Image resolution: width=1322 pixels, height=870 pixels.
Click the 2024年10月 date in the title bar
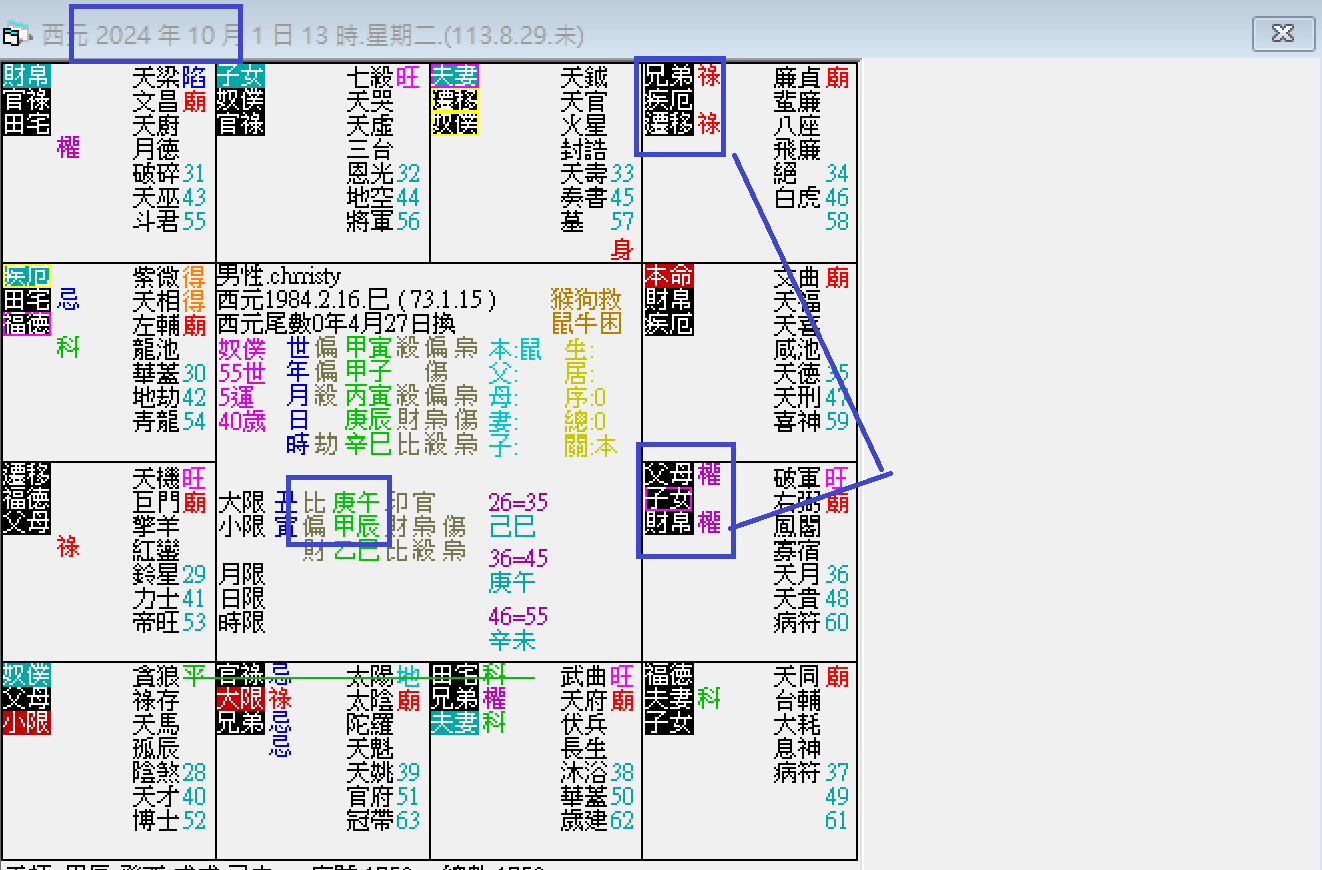pos(155,33)
